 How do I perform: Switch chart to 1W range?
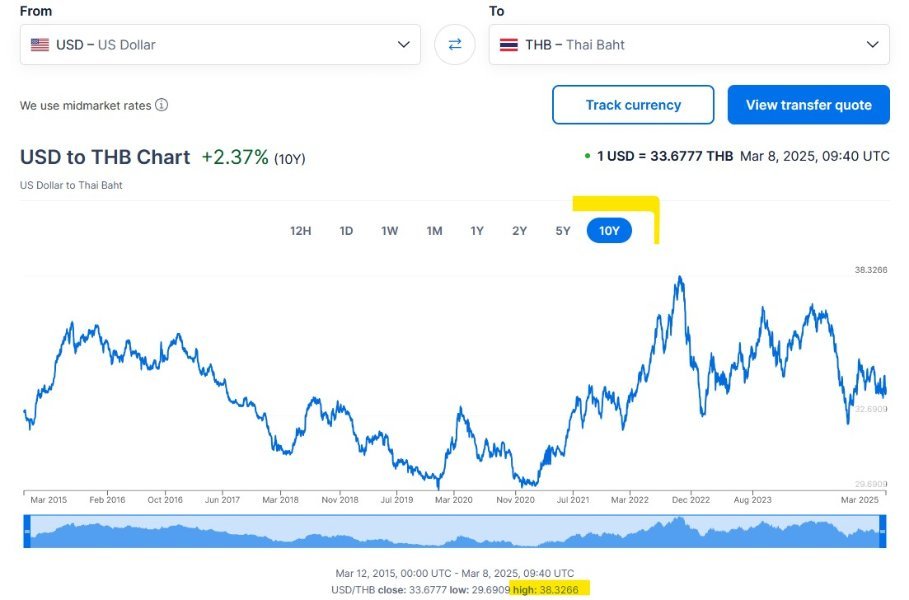pyautogui.click(x=390, y=231)
